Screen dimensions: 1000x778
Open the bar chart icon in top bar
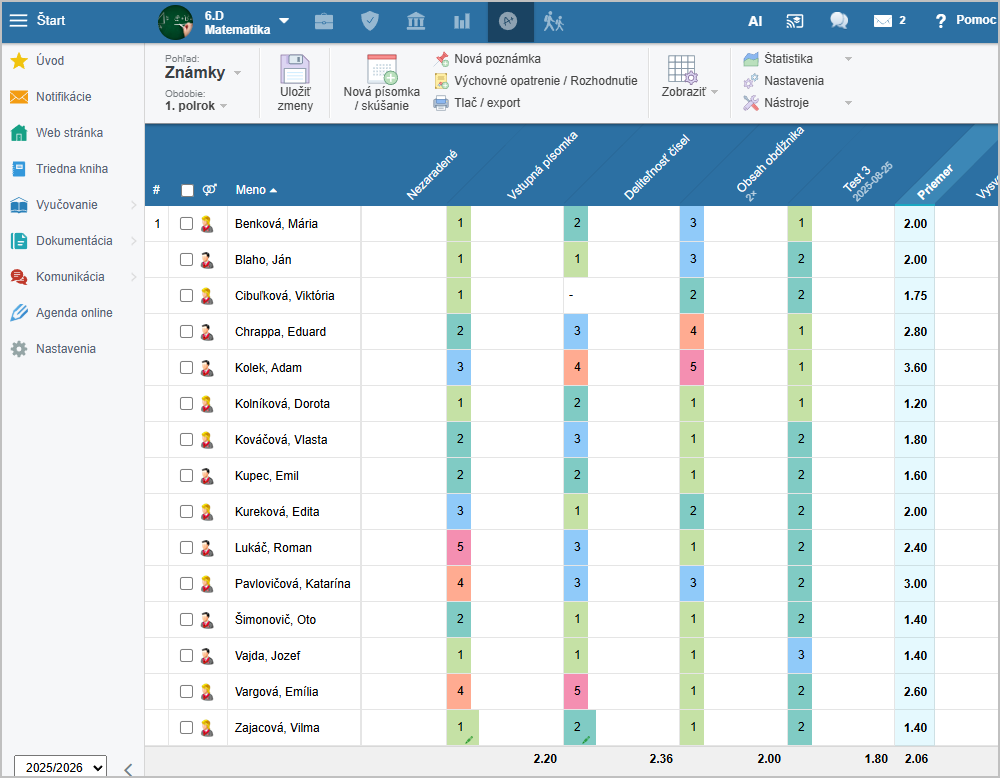pos(461,21)
